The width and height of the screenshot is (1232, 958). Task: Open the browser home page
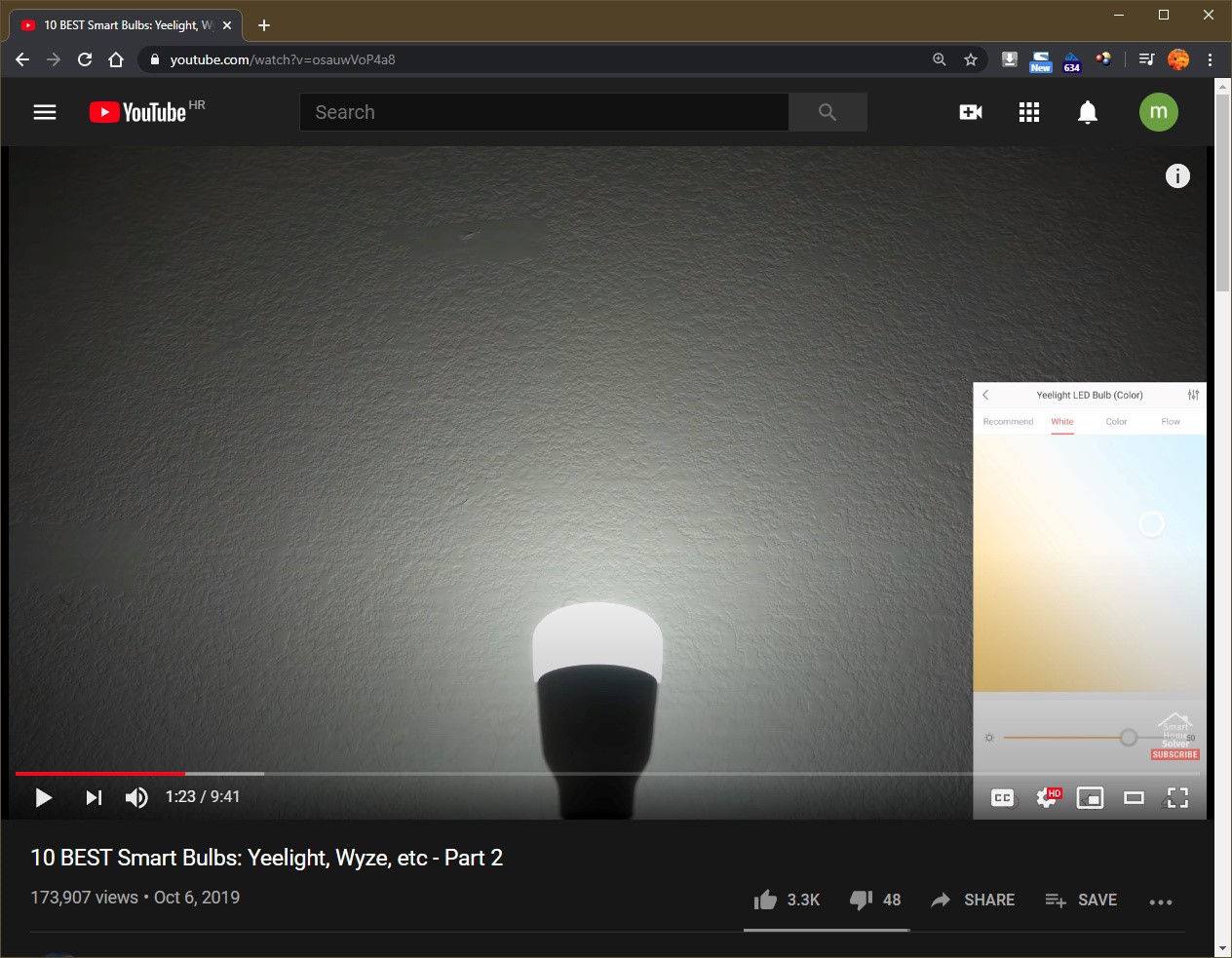pyautogui.click(x=116, y=59)
